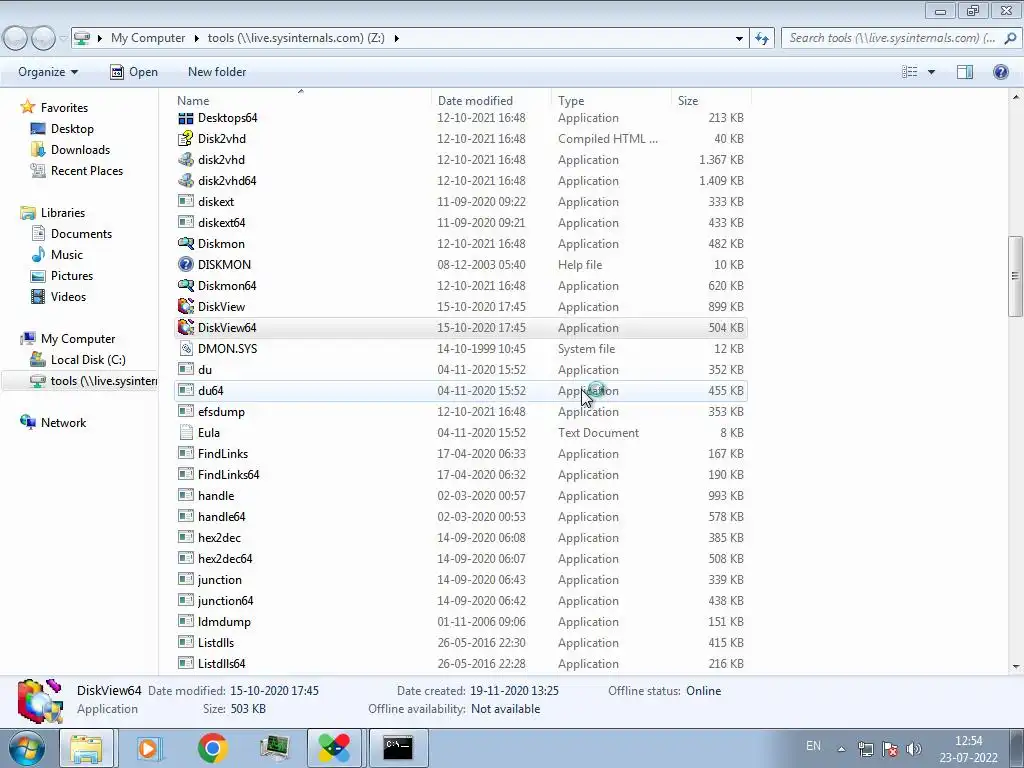Select the du64 file icon
The width and height of the screenshot is (1024, 768).
(186, 391)
